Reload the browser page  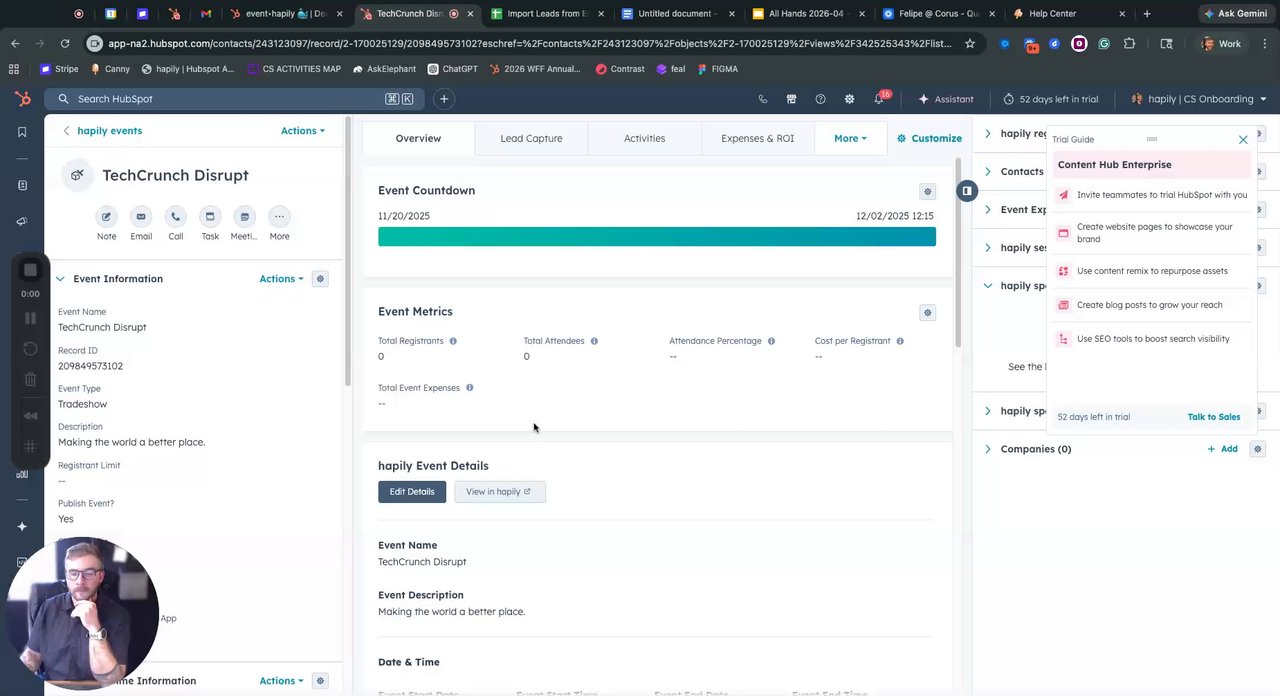(x=65, y=44)
